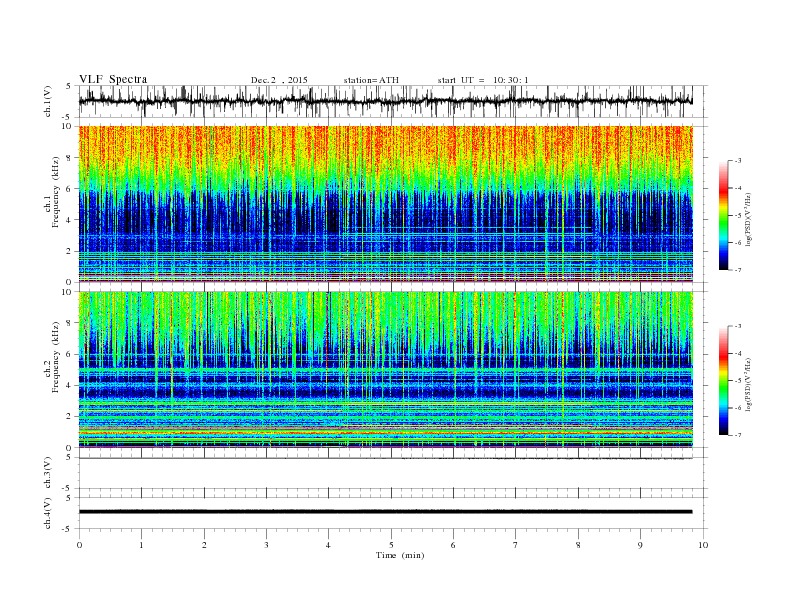Click the 'Time (min)' axis label
This screenshot has height=612, width=792.
(400, 555)
